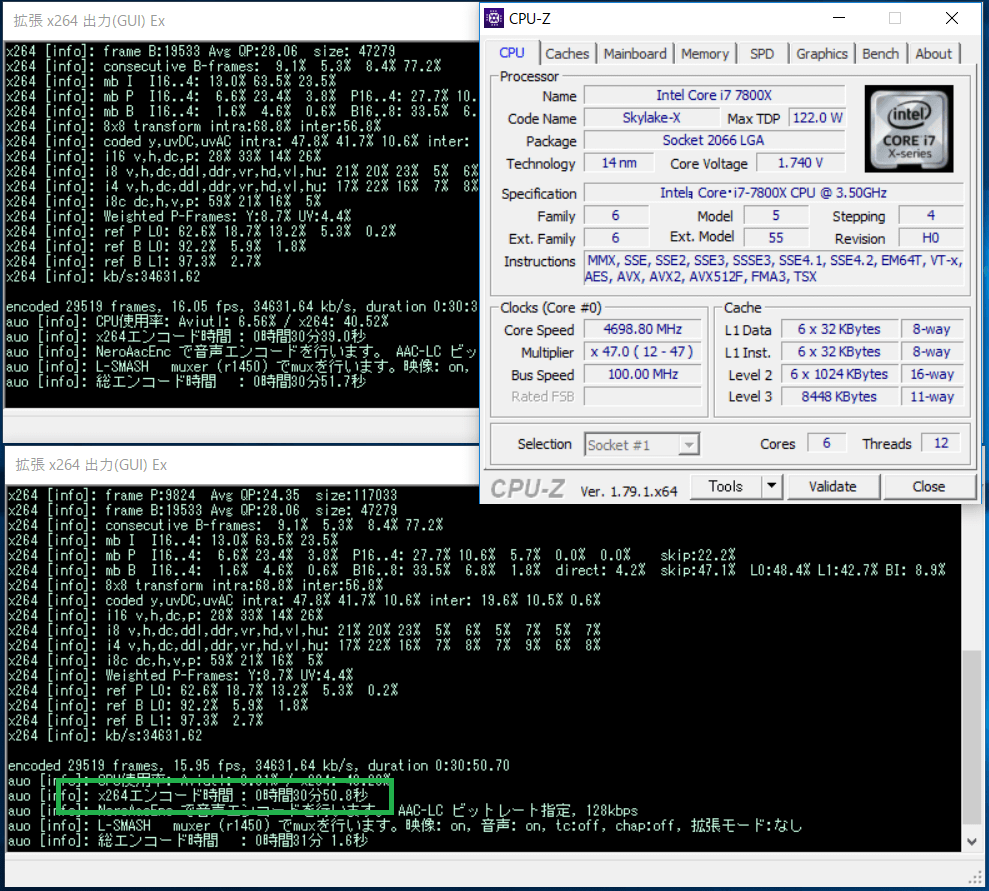Click the Specification field with 3.50GHz

click(774, 192)
